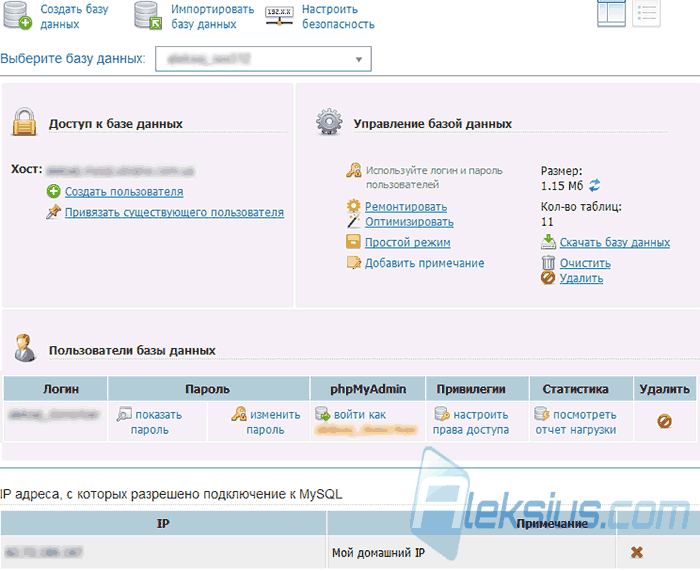Click Оптимизировать link
Image resolution: width=700 pixels, height=571 pixels.
pyautogui.click(x=409, y=222)
